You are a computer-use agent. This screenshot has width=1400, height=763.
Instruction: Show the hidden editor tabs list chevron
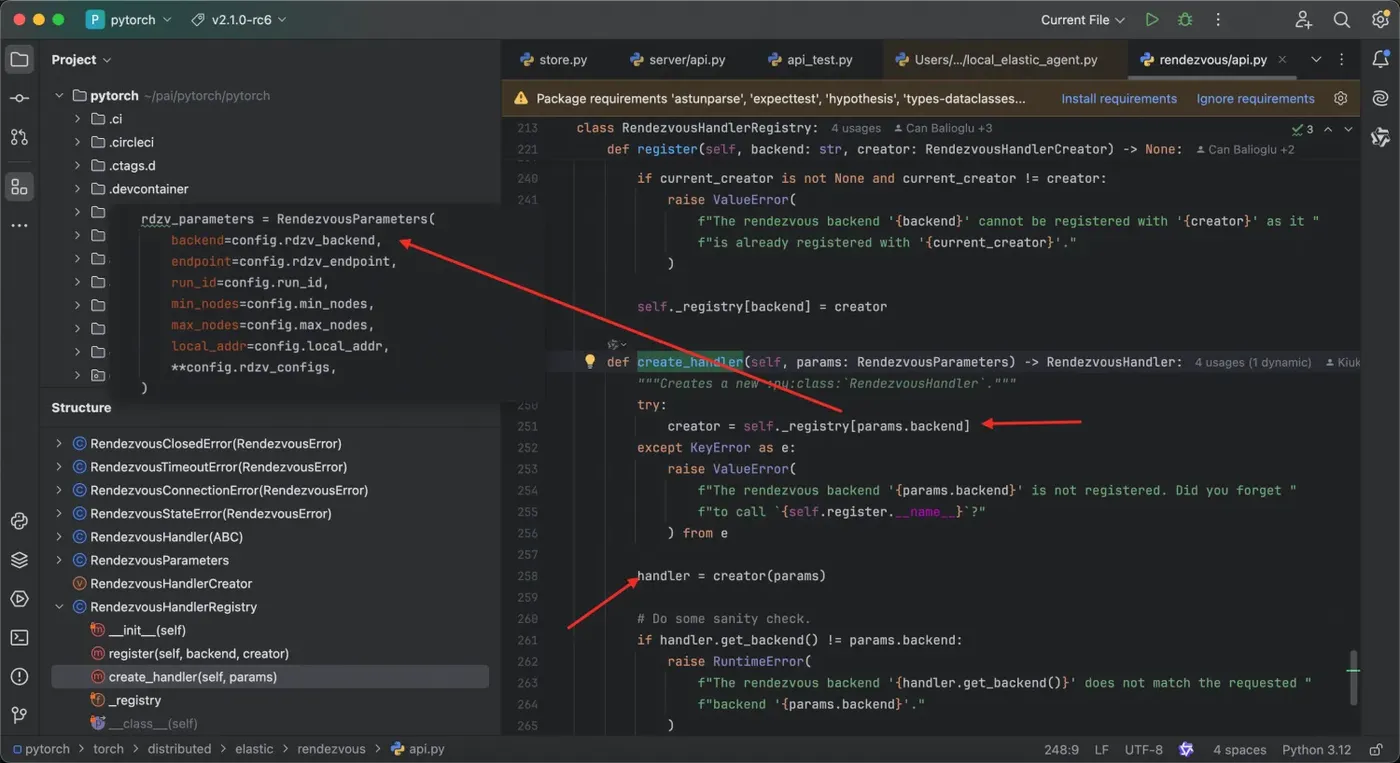(1316, 60)
